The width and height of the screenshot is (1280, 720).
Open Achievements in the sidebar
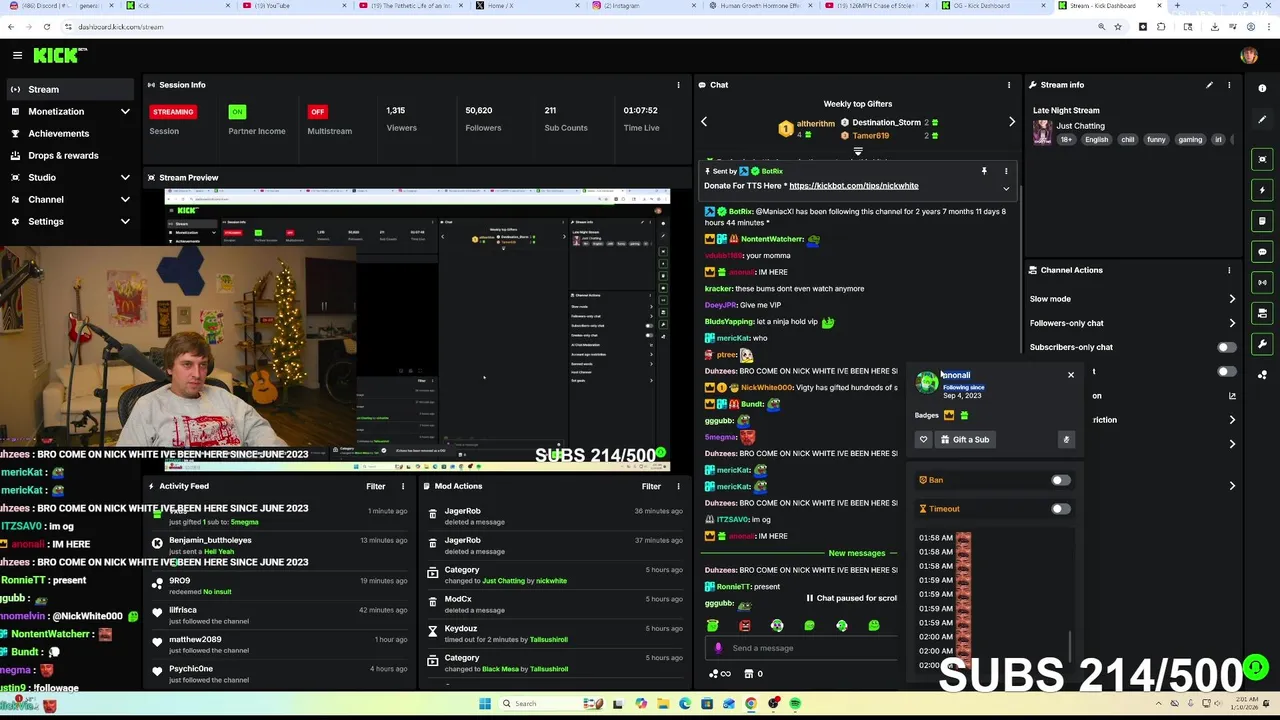coord(68,133)
